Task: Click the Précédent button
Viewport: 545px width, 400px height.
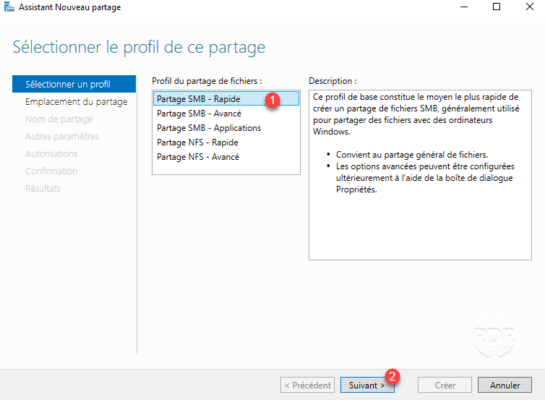Action: pyautogui.click(x=308, y=385)
